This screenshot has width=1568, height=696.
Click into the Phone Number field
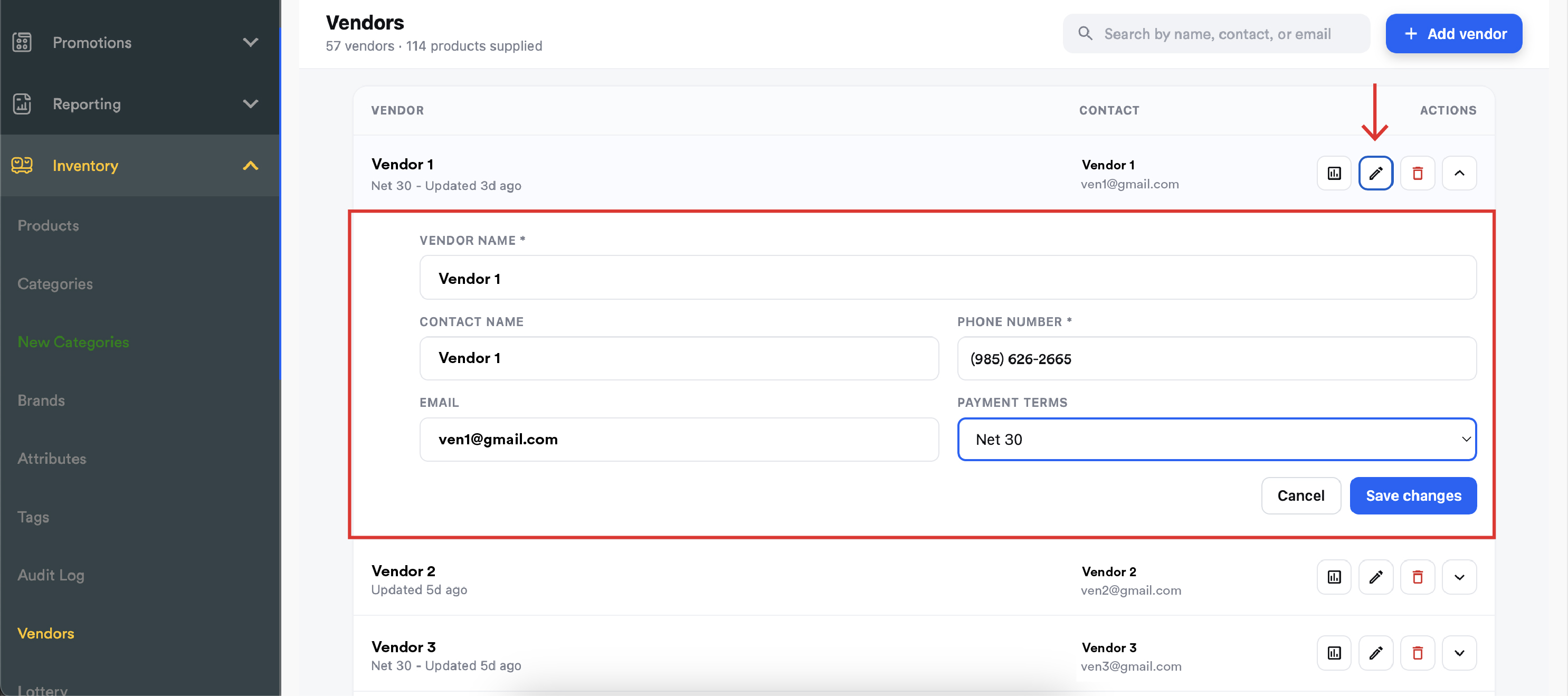point(1217,358)
